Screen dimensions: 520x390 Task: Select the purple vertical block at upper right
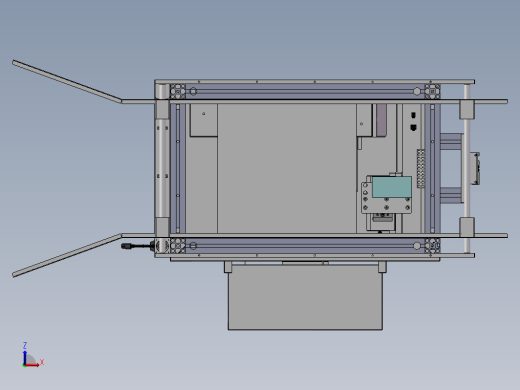pos(381,120)
